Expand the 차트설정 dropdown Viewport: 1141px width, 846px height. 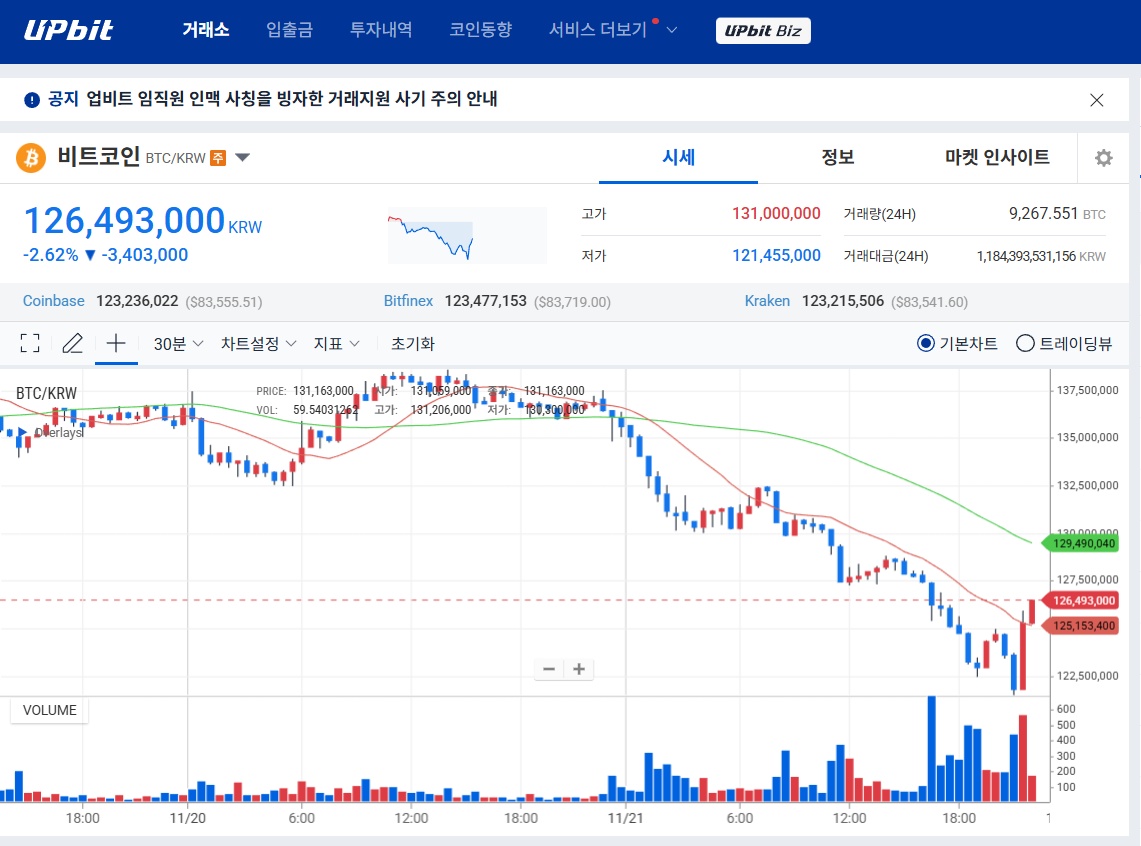[258, 343]
